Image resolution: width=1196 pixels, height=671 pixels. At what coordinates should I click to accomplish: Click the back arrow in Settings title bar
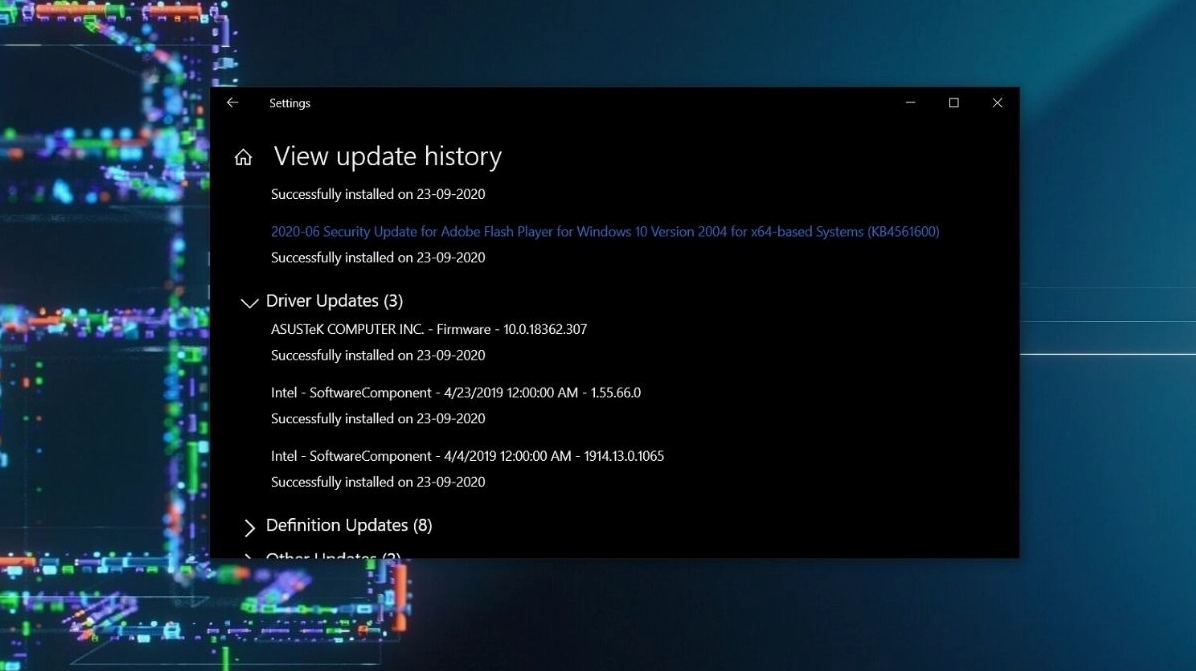click(x=232, y=103)
